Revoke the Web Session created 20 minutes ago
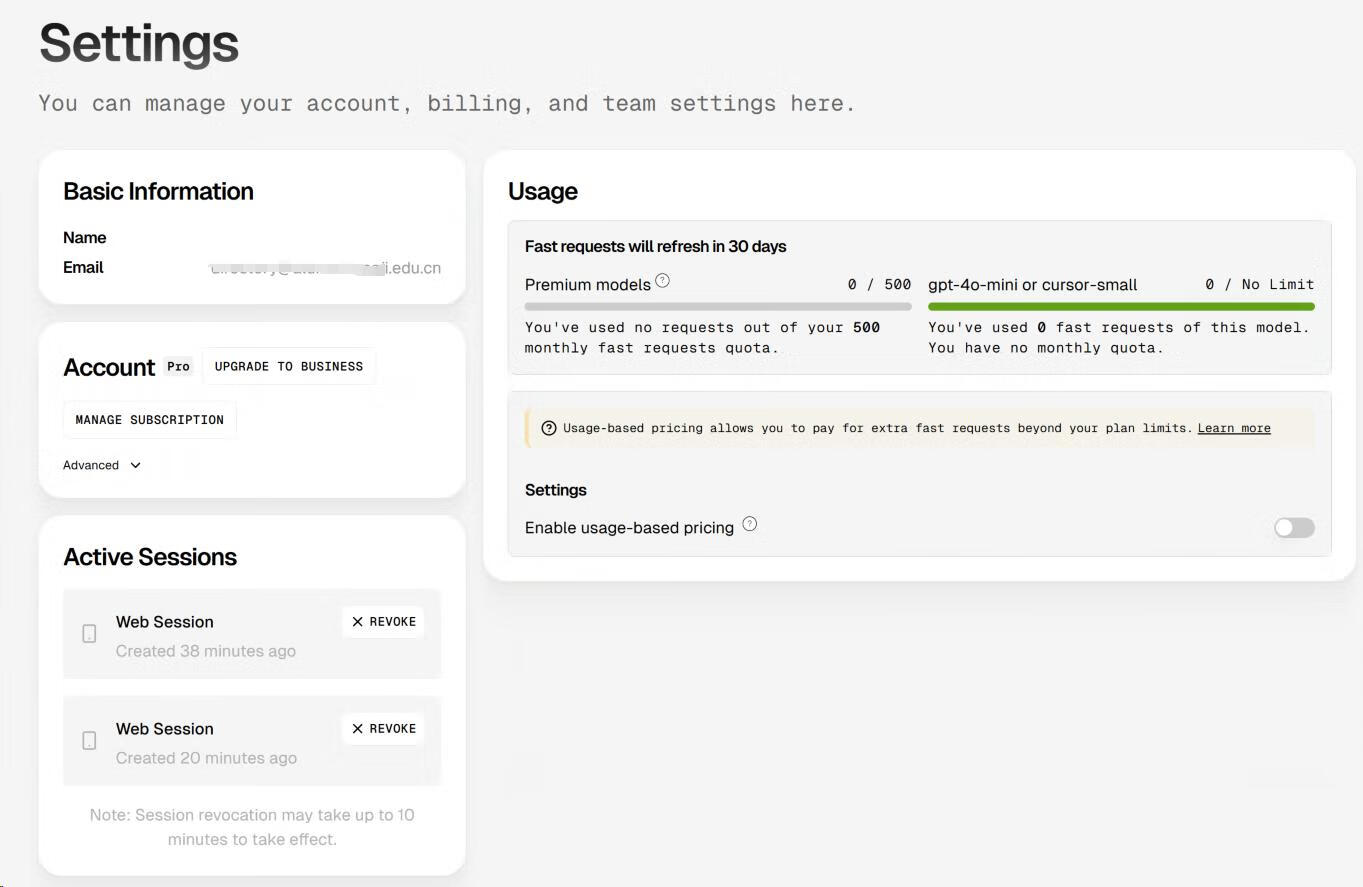The image size is (1363, 887). pos(383,729)
